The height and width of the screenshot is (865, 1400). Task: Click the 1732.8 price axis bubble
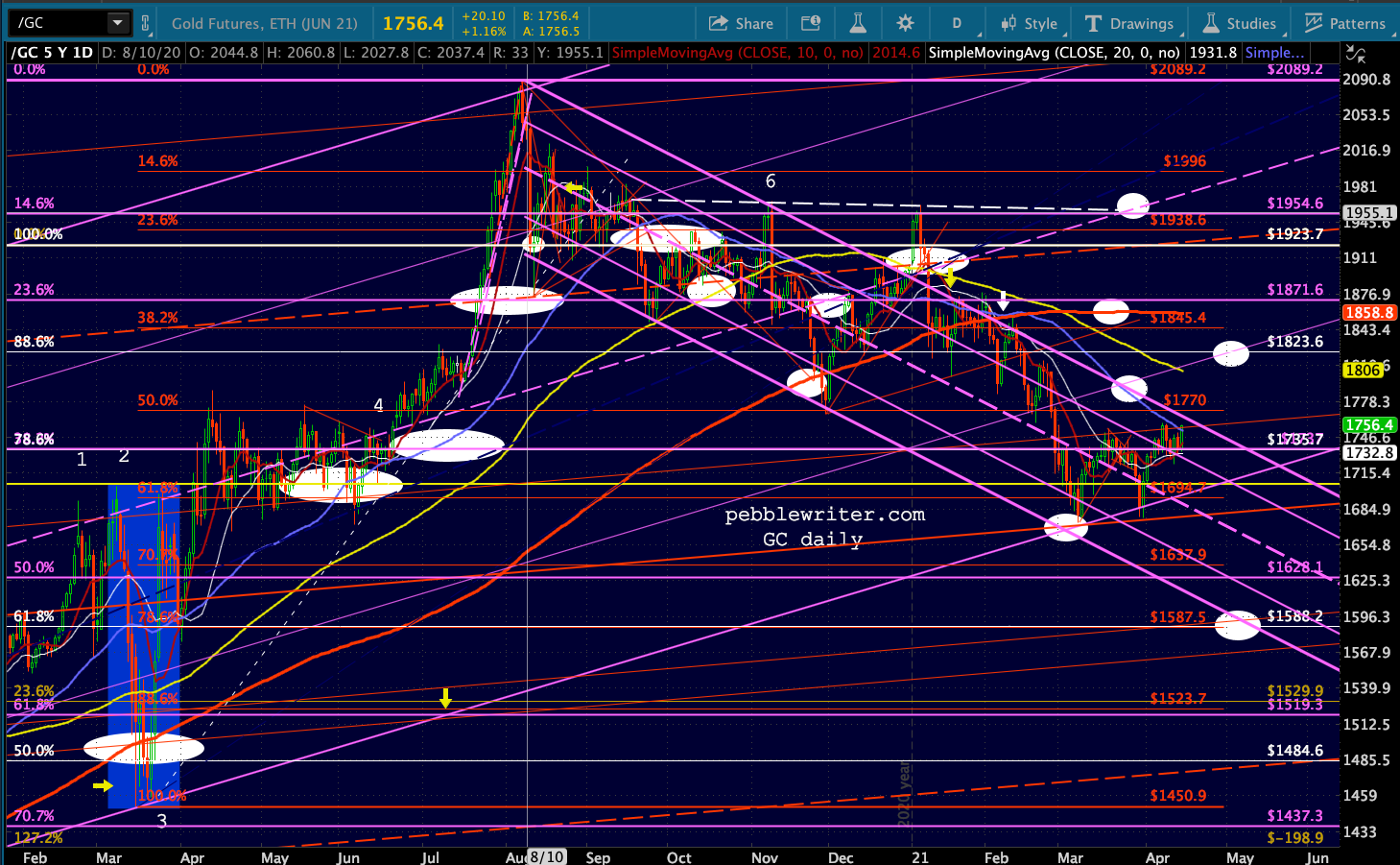click(1368, 453)
